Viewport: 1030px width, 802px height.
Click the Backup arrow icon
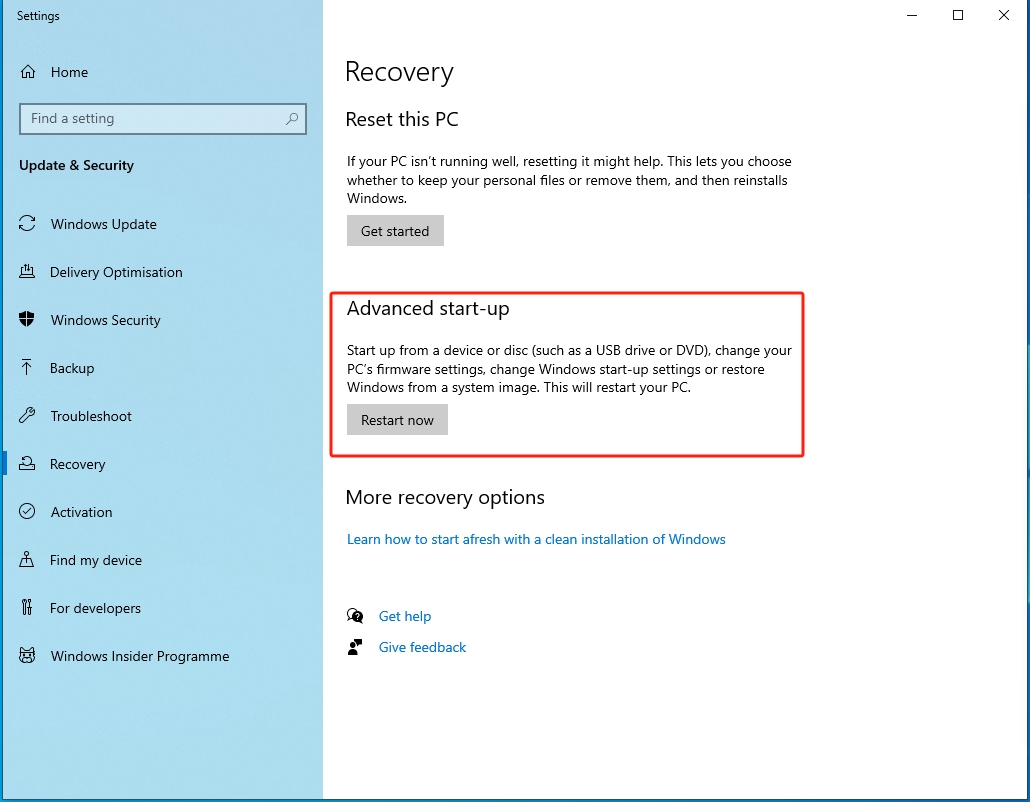coord(26,367)
